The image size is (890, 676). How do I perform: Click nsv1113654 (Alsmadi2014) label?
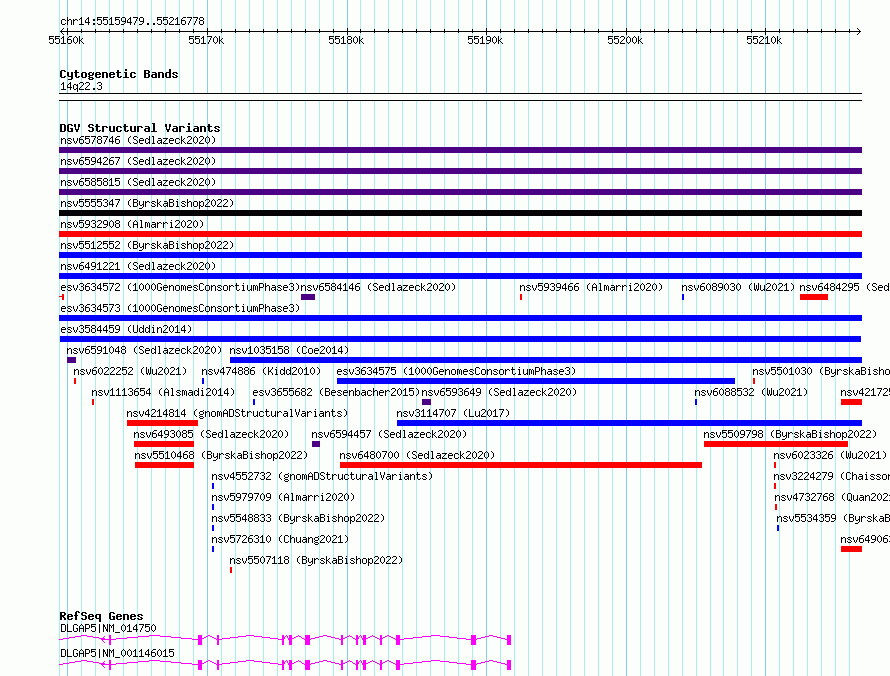pyautogui.click(x=163, y=392)
